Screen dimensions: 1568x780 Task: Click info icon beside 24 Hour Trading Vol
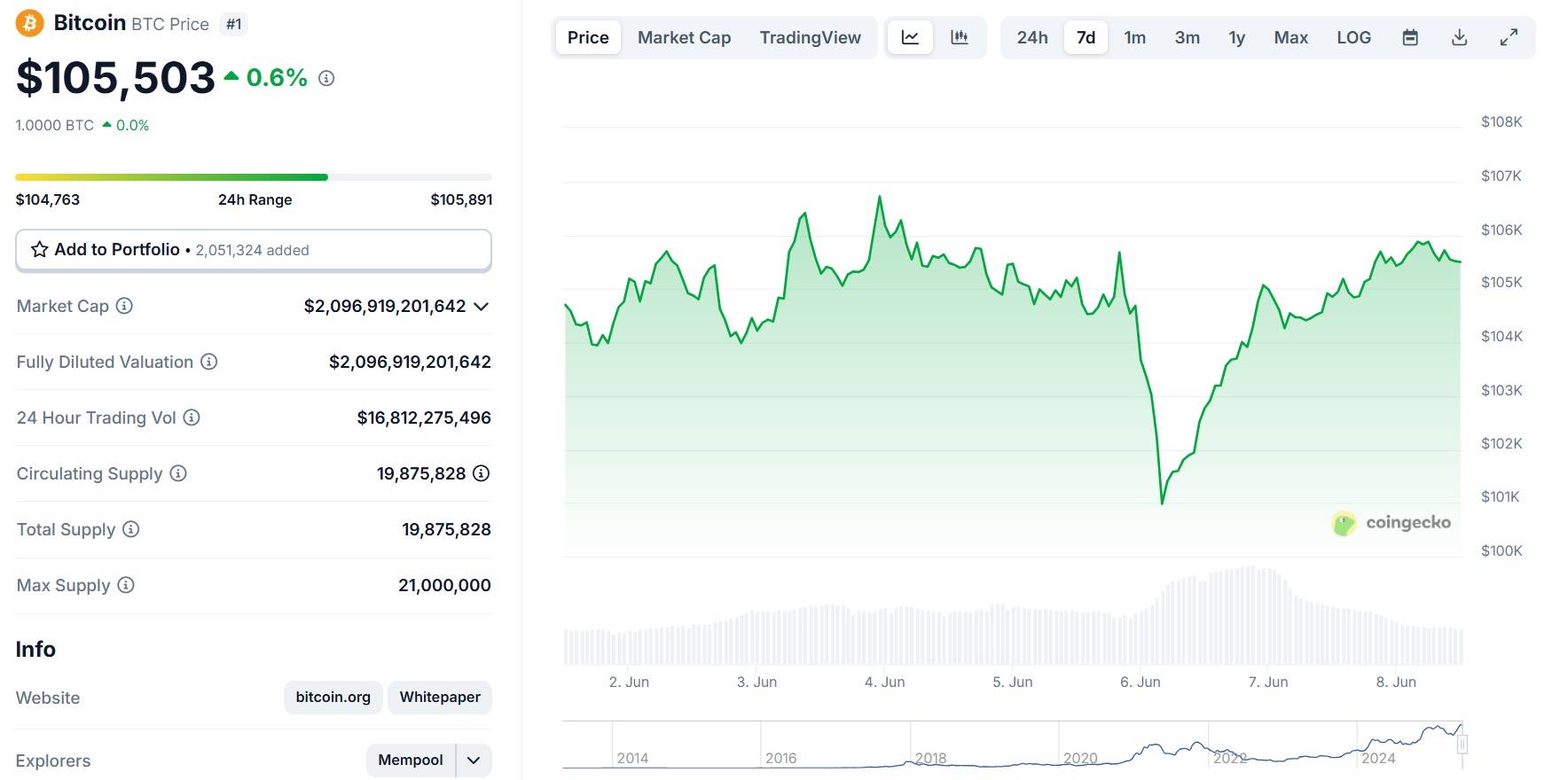(x=192, y=417)
